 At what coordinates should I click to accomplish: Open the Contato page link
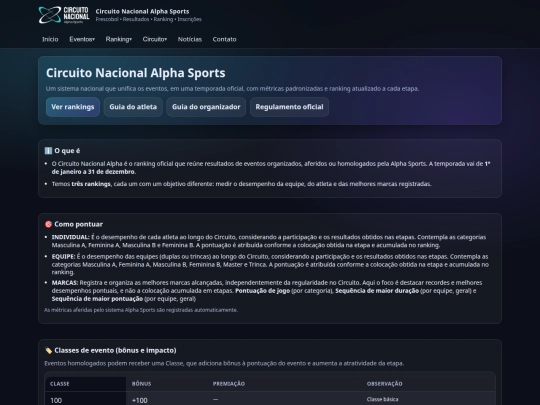tap(225, 39)
